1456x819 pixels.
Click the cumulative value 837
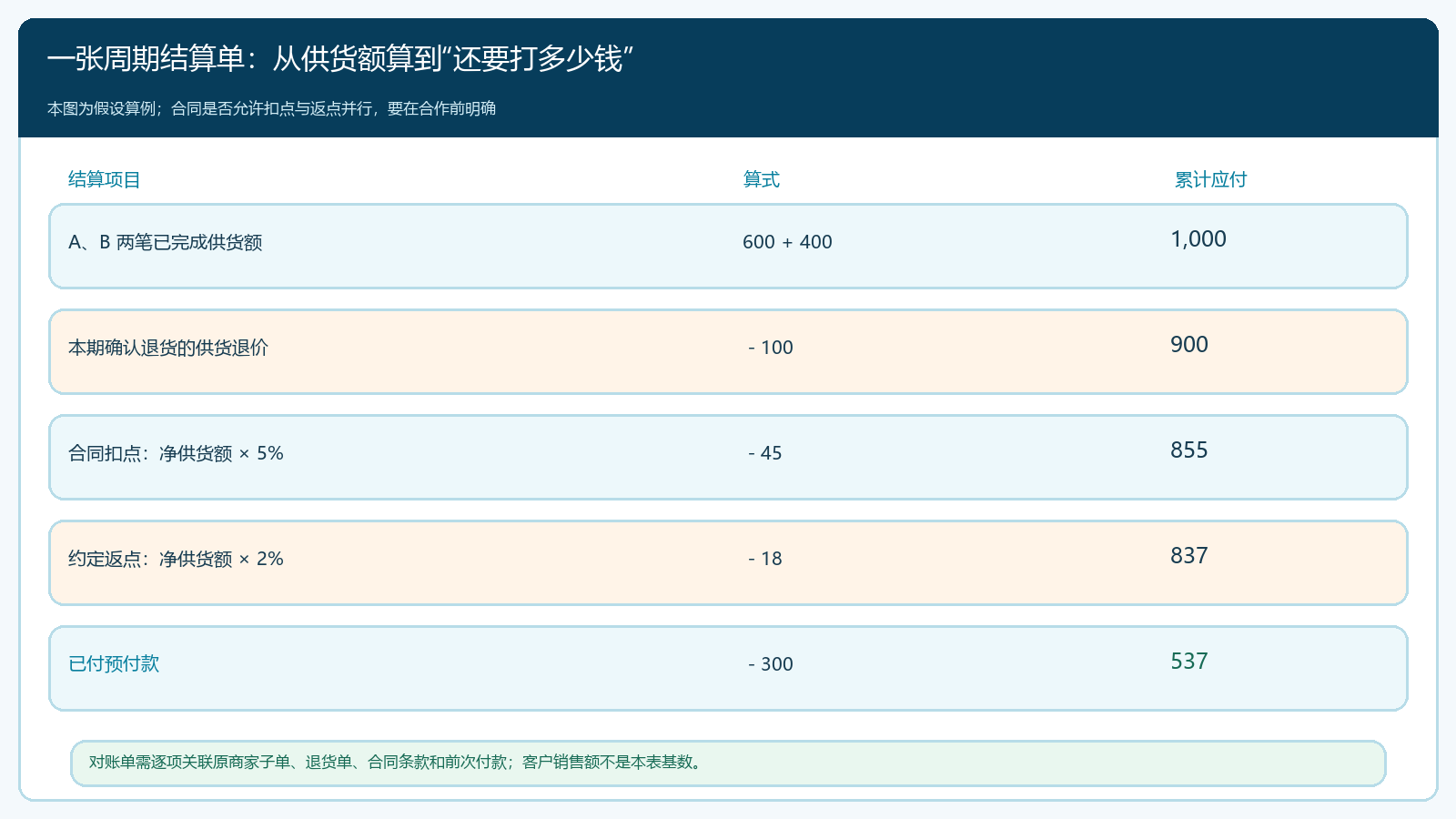[1189, 555]
